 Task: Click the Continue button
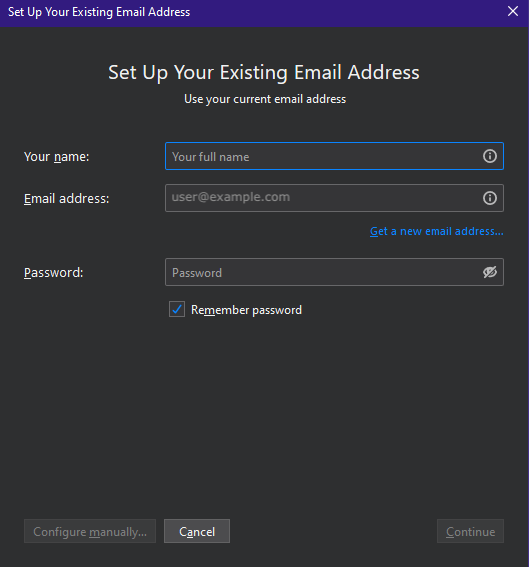[x=470, y=531]
